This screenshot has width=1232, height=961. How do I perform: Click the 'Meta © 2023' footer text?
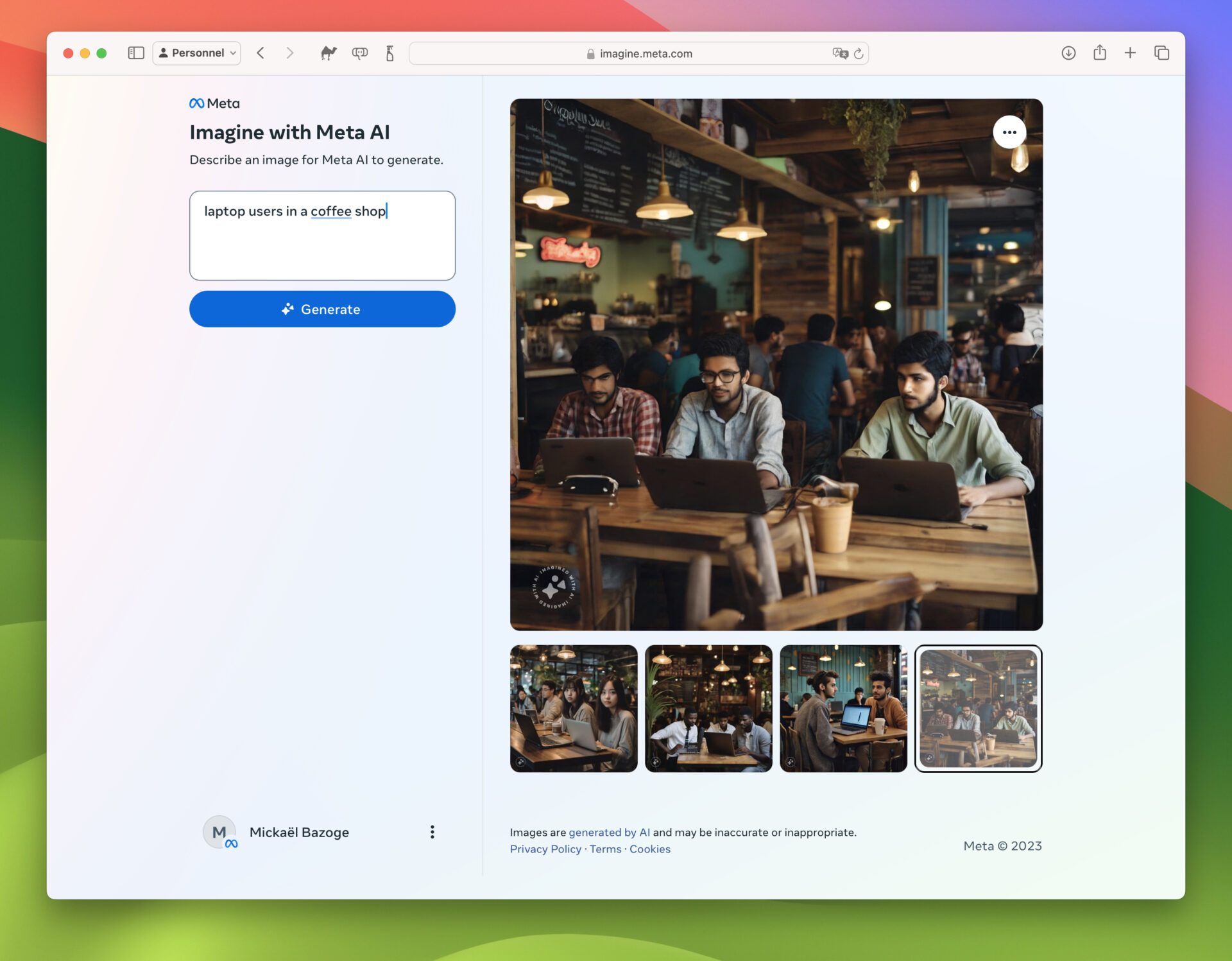pos(1002,846)
